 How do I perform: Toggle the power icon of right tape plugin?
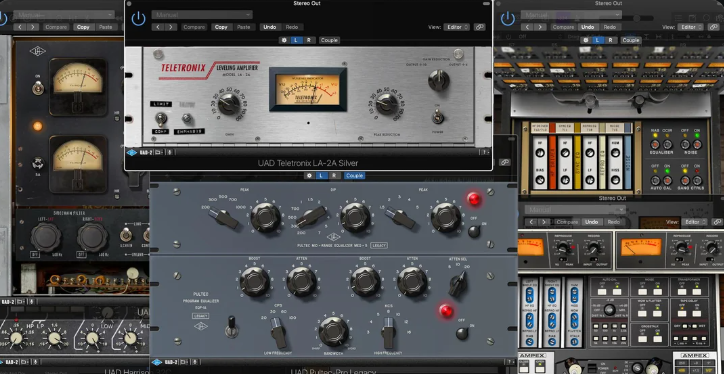507,18
